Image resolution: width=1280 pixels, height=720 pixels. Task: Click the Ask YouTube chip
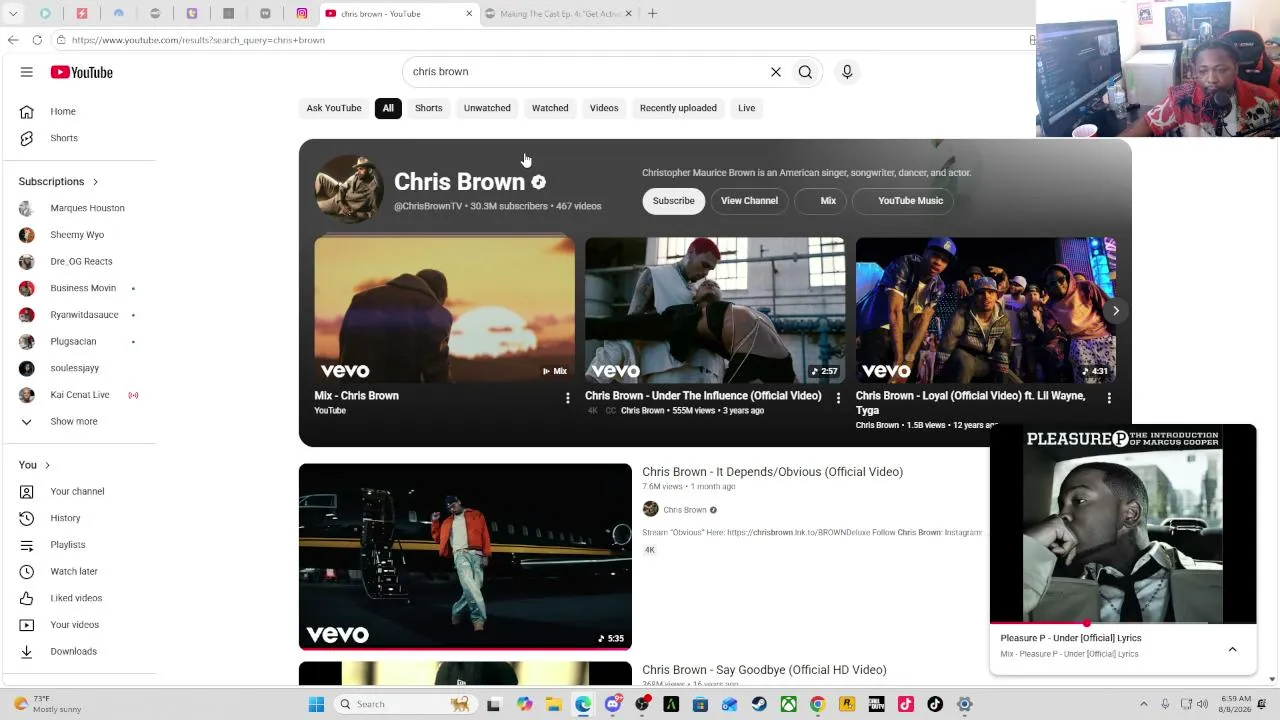[334, 108]
